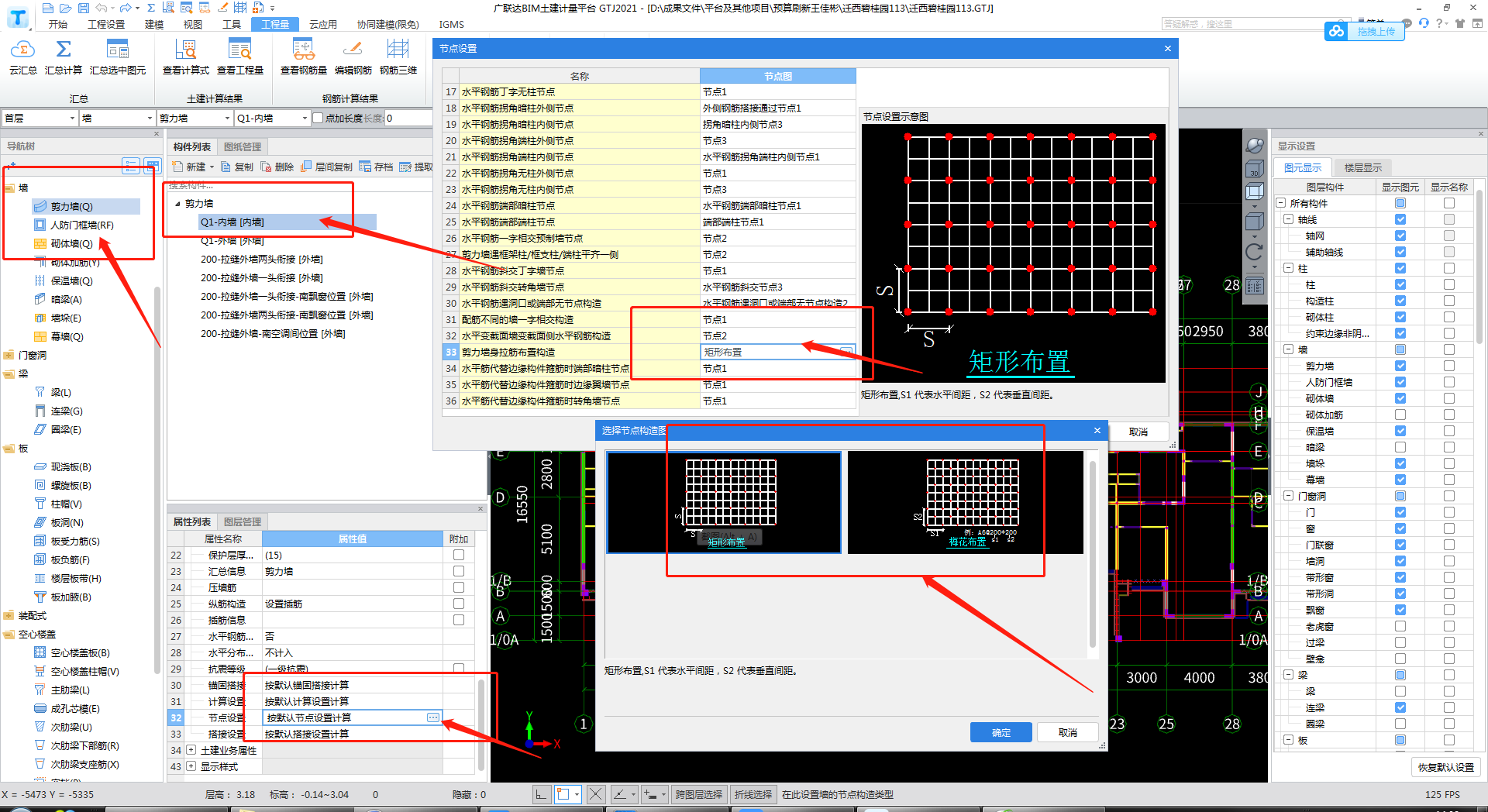The height and width of the screenshot is (812, 1488).
Task: Click 折线选择 in status bar
Action: [x=753, y=794]
